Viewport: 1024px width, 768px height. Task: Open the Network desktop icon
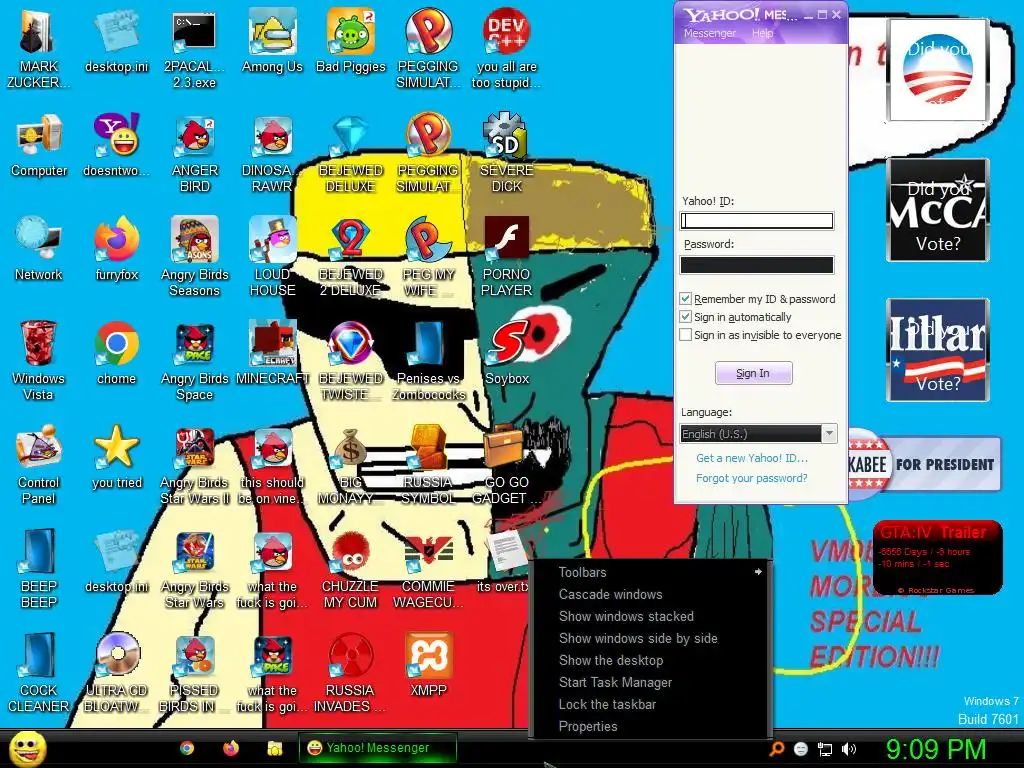pyautogui.click(x=39, y=249)
